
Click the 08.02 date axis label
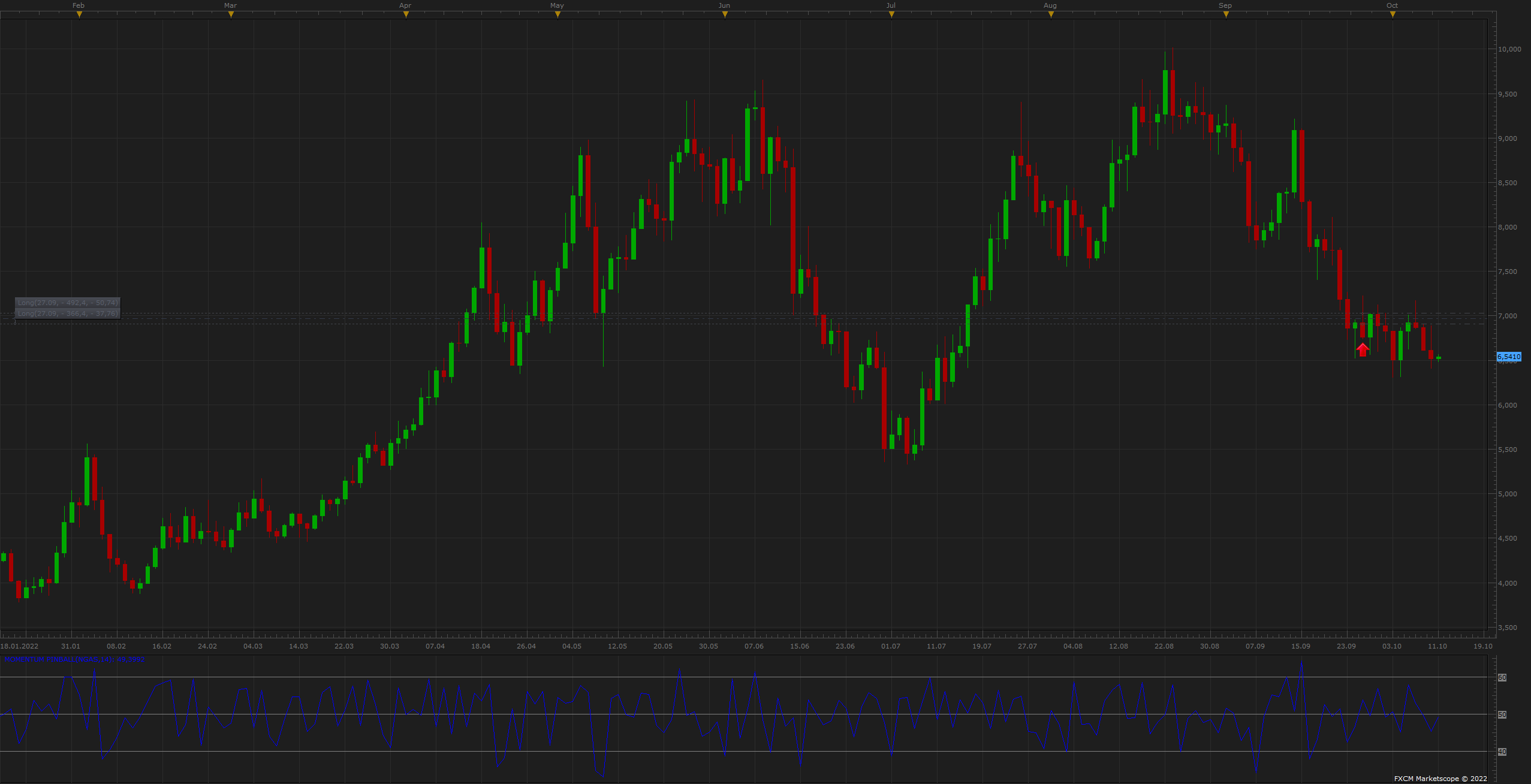tap(116, 646)
